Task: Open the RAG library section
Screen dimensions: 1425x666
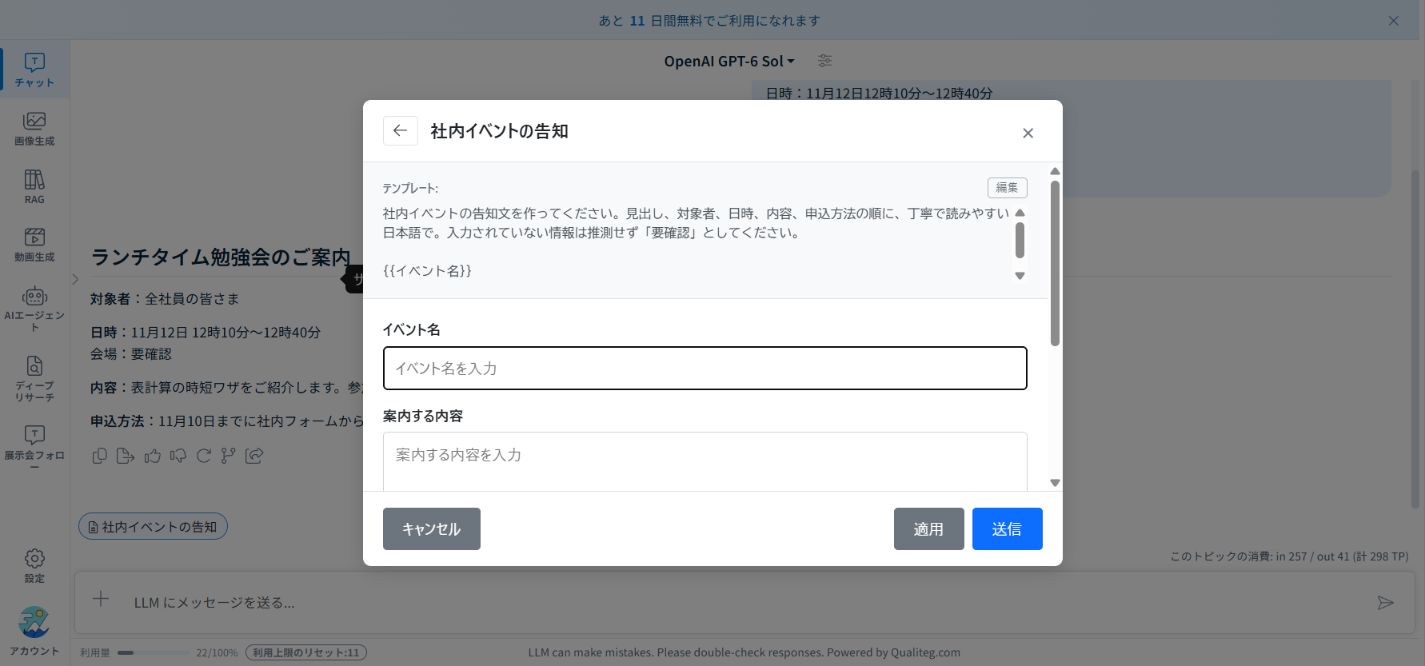Action: tap(35, 187)
